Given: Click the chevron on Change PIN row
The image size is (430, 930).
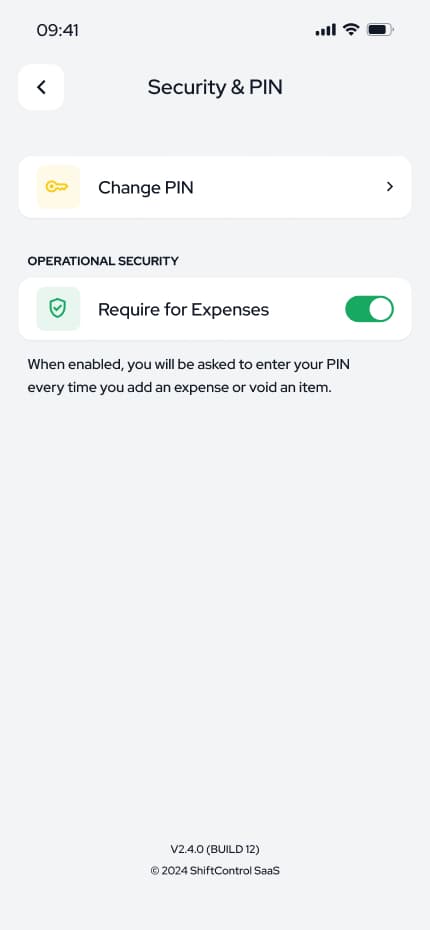Looking at the screenshot, I should pyautogui.click(x=390, y=187).
